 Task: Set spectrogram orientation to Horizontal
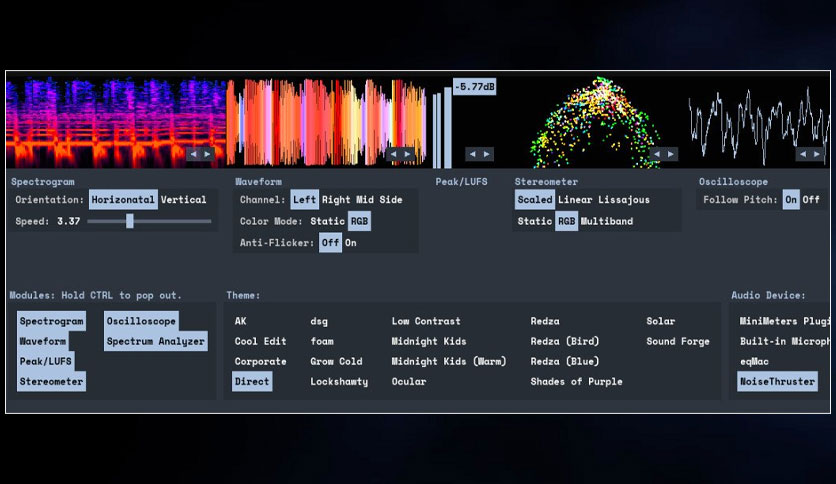click(x=123, y=199)
